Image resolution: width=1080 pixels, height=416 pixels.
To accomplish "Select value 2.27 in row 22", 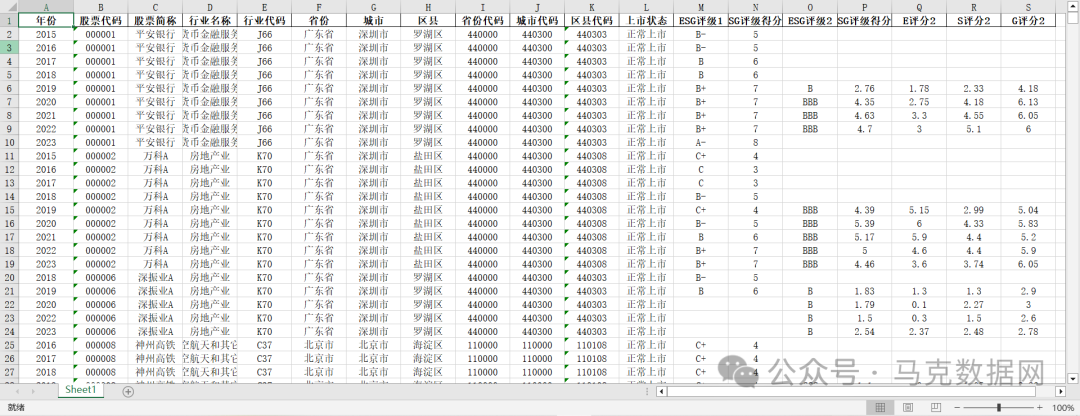I will tap(973, 304).
